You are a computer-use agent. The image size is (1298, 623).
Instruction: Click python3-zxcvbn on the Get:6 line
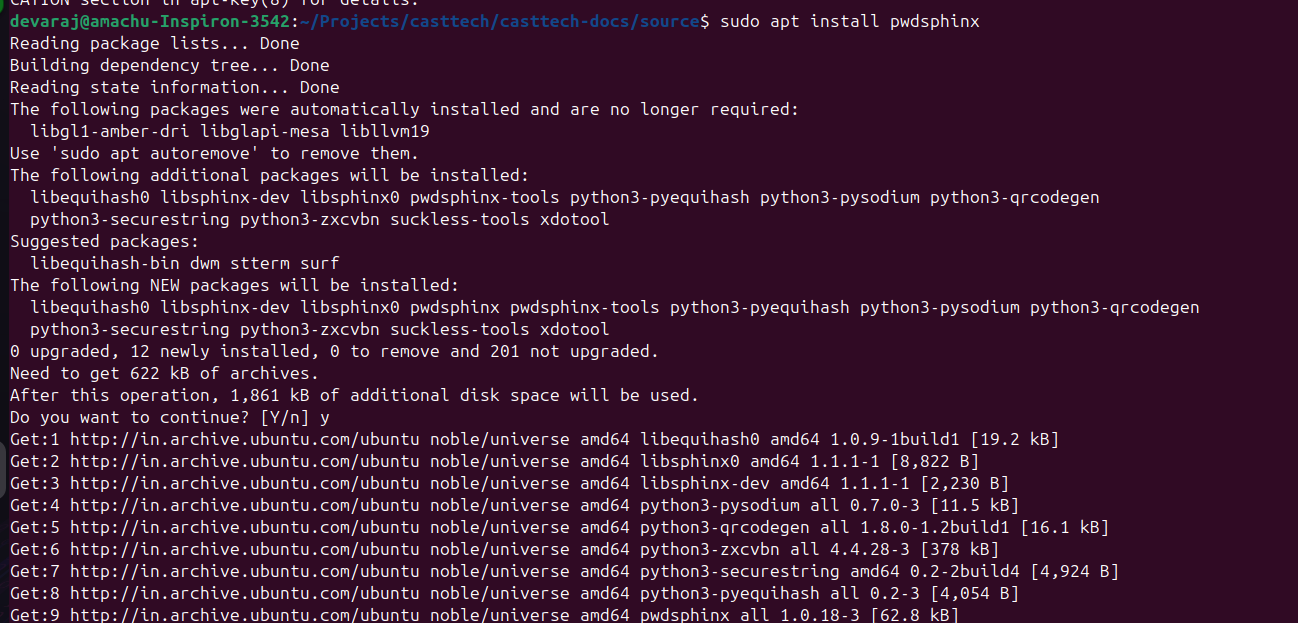click(710, 550)
